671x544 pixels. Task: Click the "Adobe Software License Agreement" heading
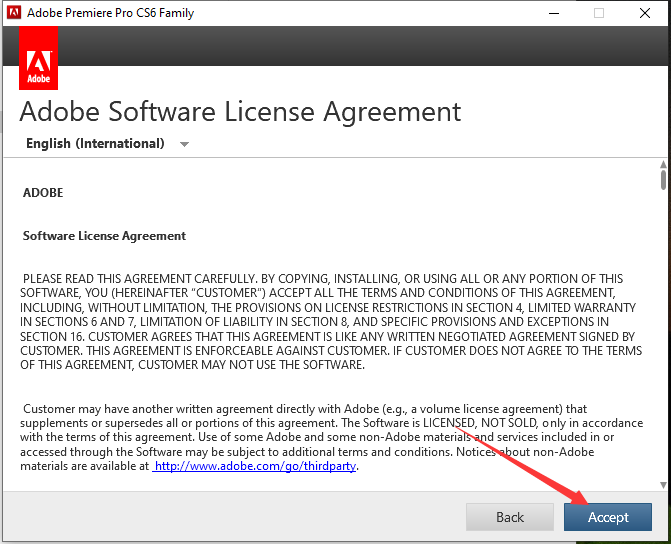click(x=240, y=112)
